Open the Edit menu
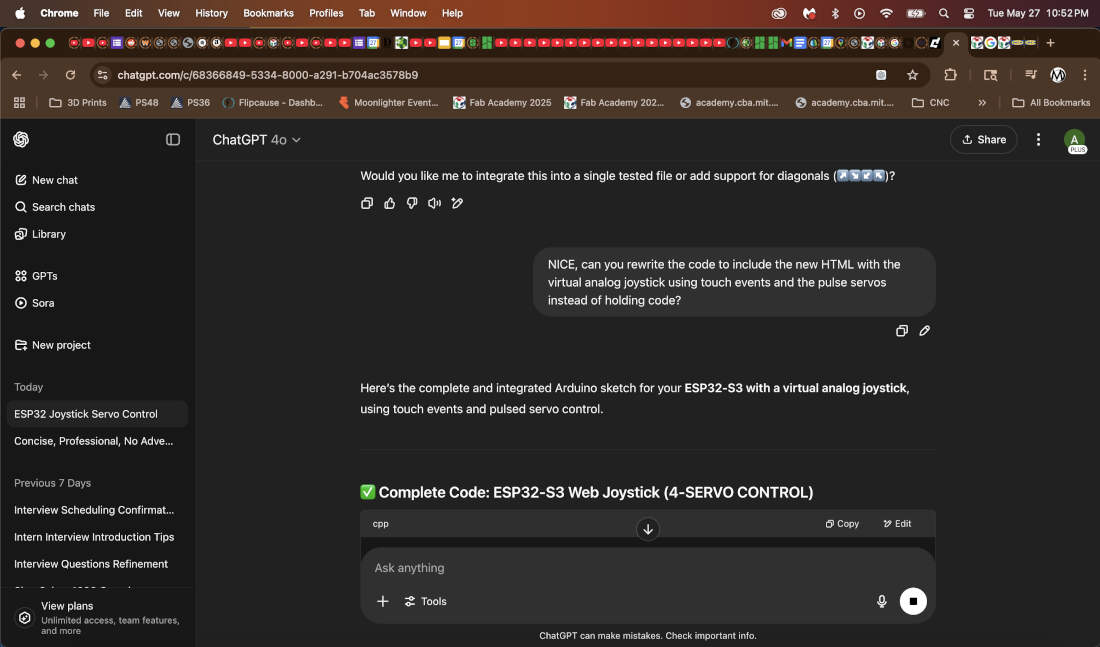Screen dimensions: 1100x647 click(x=133, y=13)
